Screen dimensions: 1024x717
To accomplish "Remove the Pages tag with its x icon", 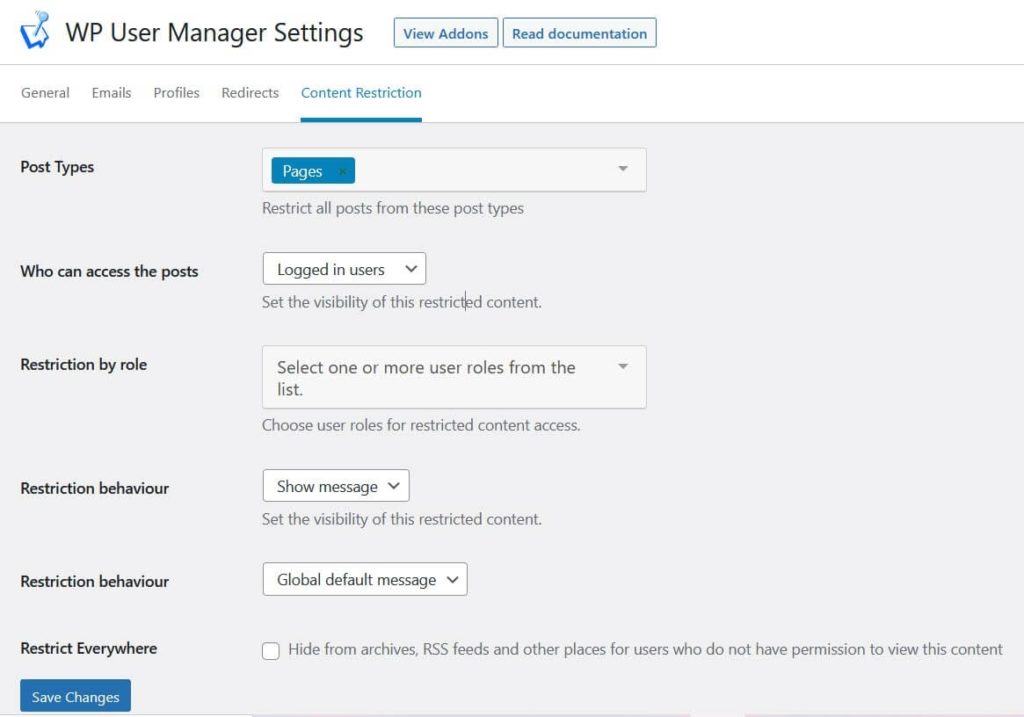I will tap(342, 171).
